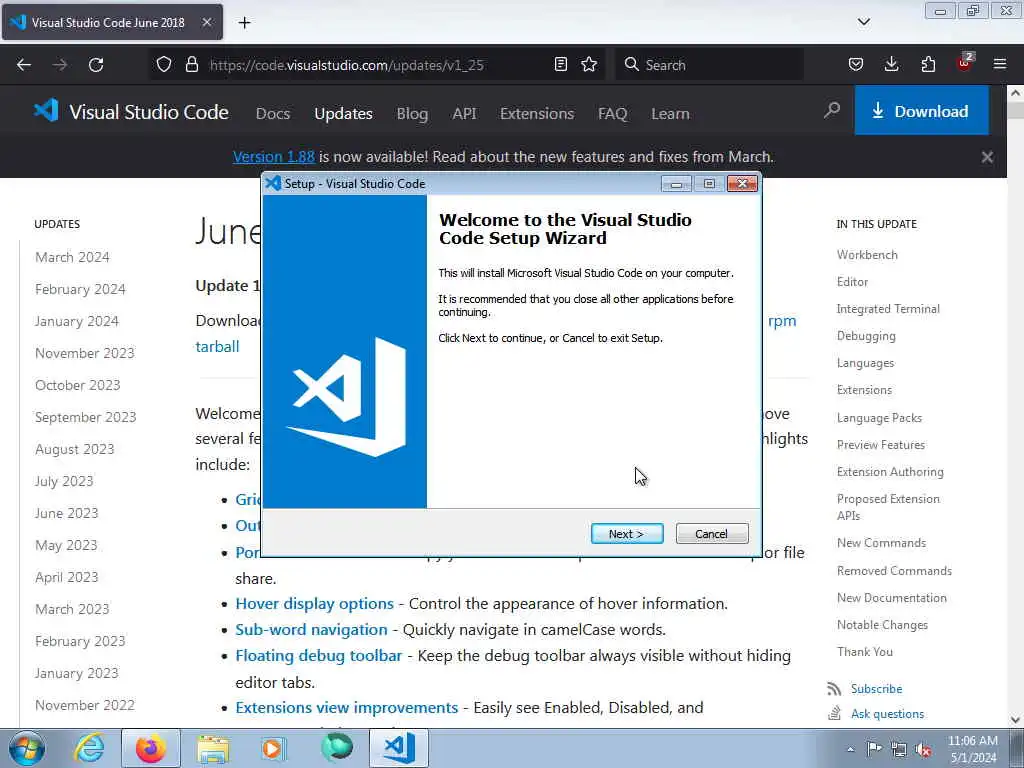Click Next in the Setup wizard
This screenshot has width=1024, height=768.
coord(627,534)
